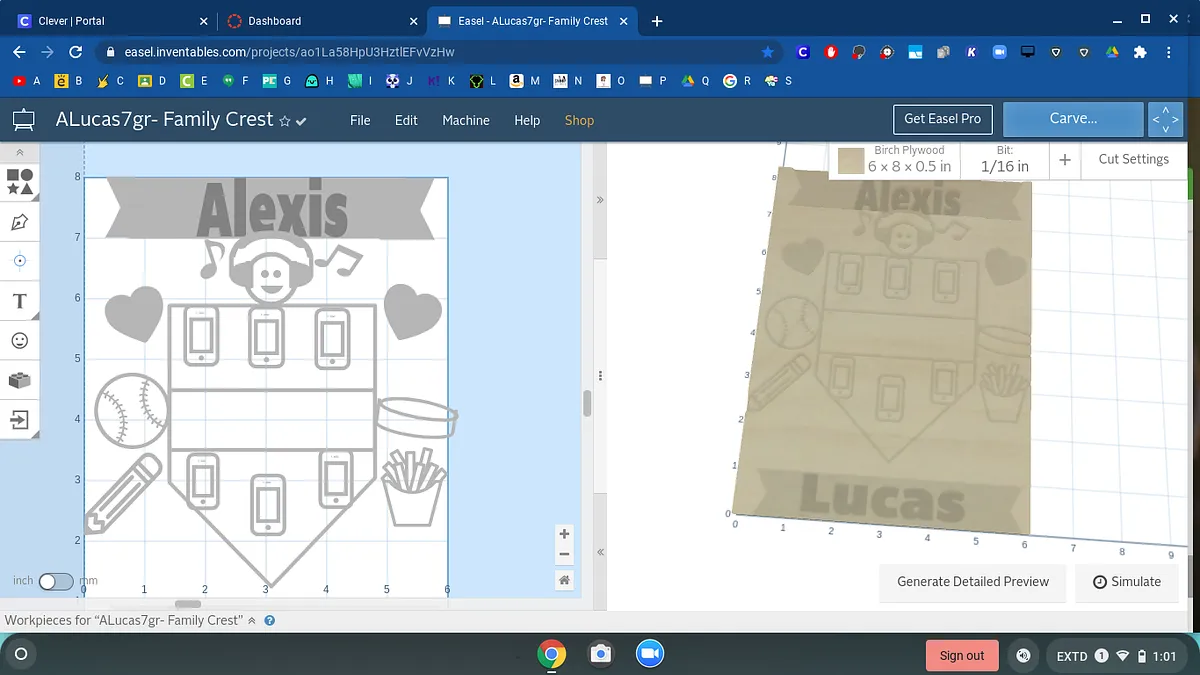Toggle units between inch and mm
Image resolution: width=1200 pixels, height=675 pixels.
click(x=56, y=581)
